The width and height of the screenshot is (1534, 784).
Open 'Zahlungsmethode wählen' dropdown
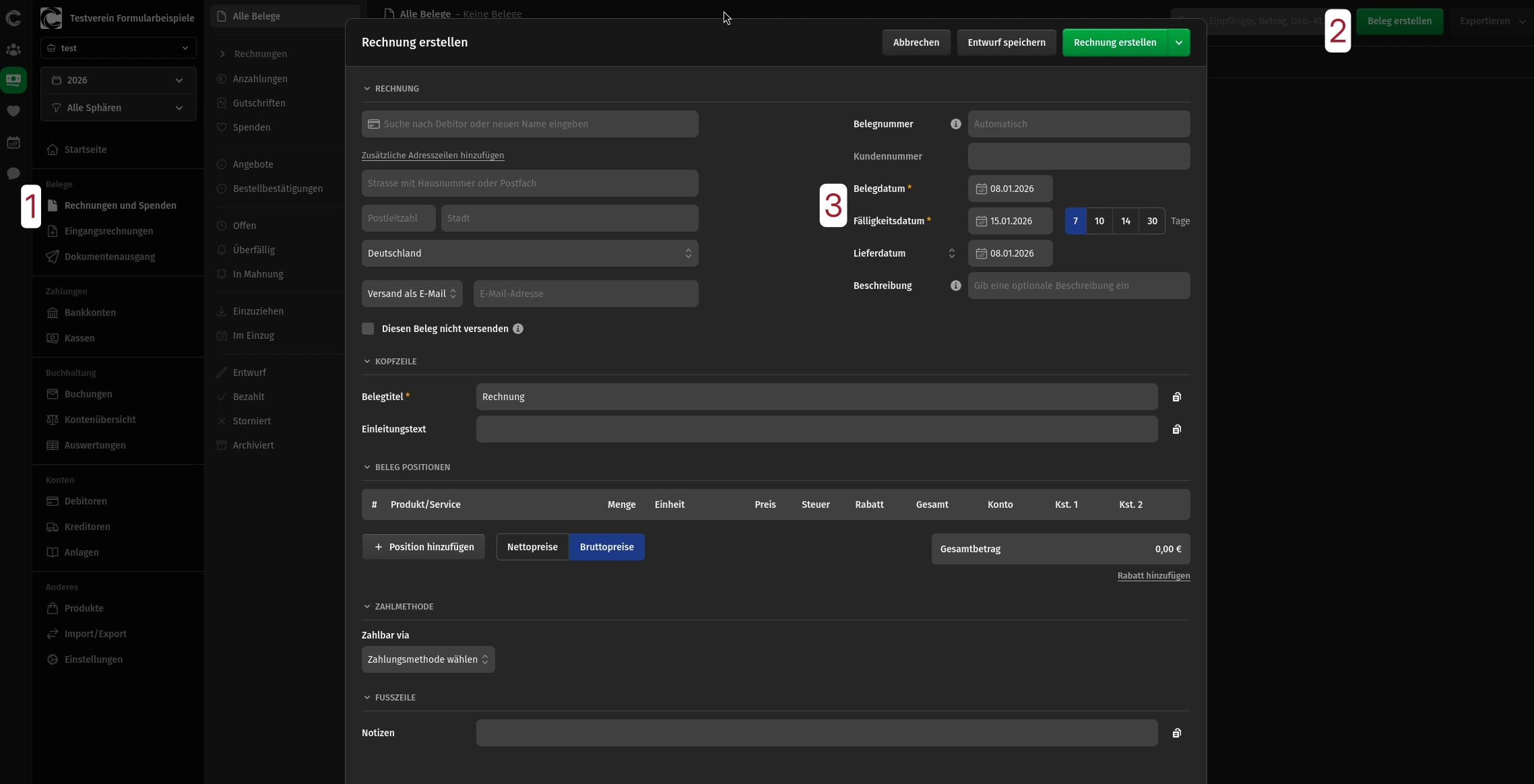tap(428, 659)
